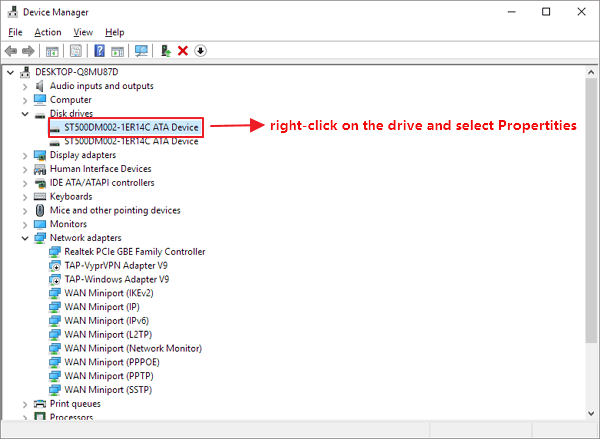Expand the Keyboards category
The height and width of the screenshot is (439, 600).
tap(25, 197)
